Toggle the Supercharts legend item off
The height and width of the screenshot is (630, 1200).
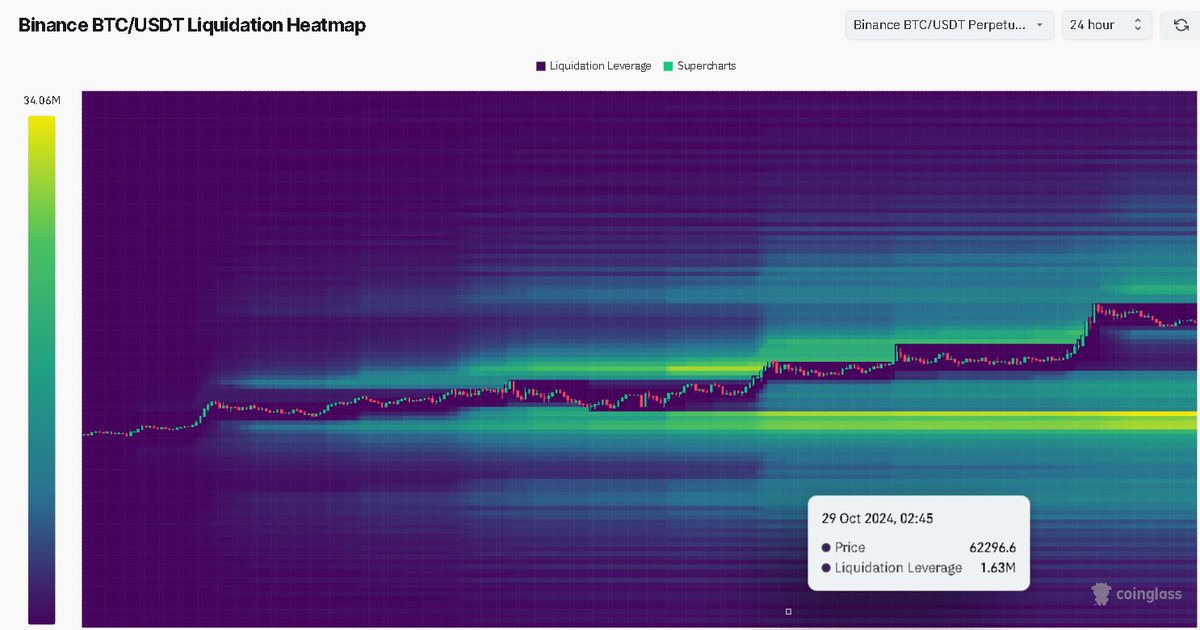tap(699, 66)
